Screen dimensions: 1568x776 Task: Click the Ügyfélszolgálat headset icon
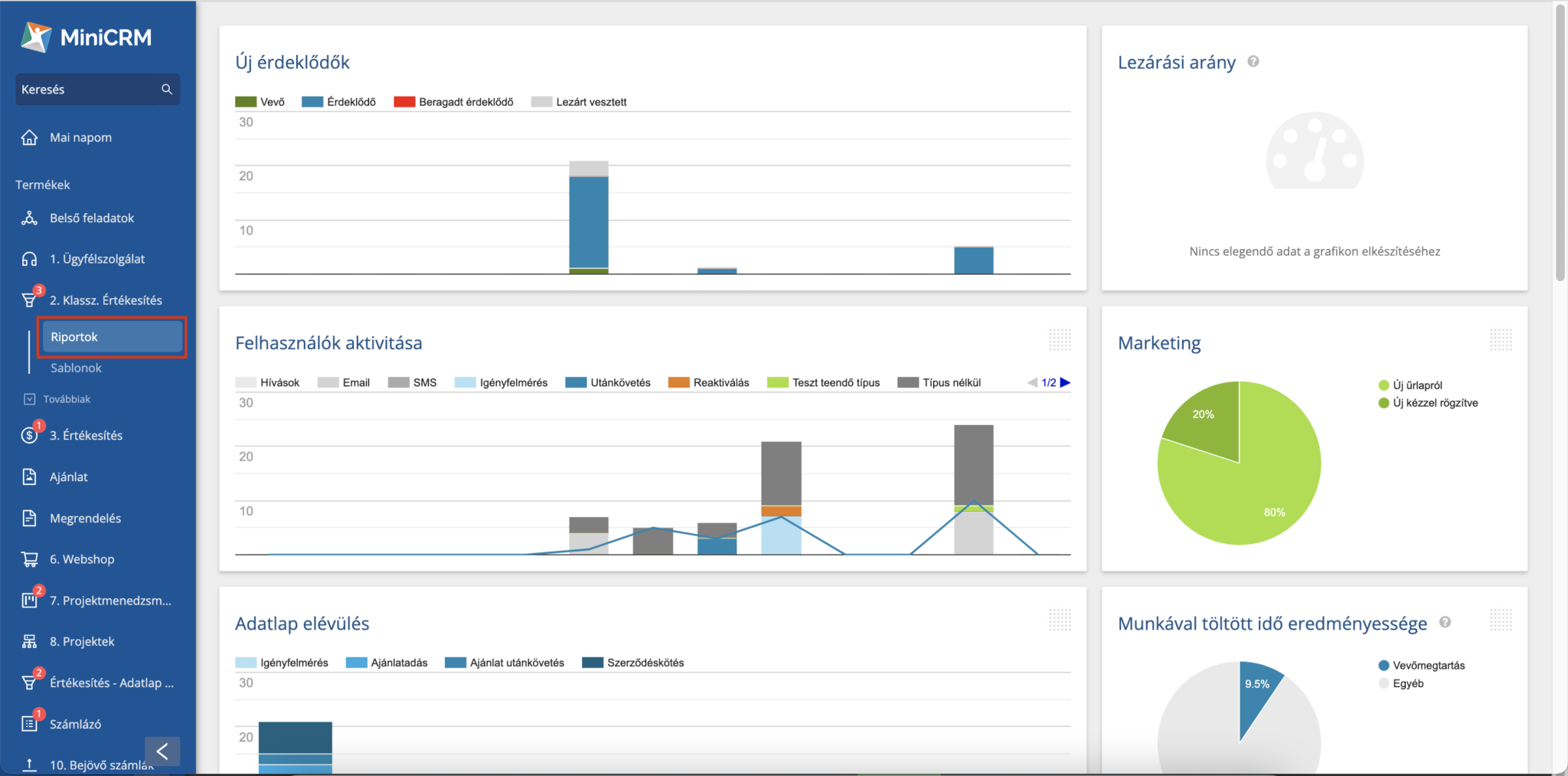(29, 259)
